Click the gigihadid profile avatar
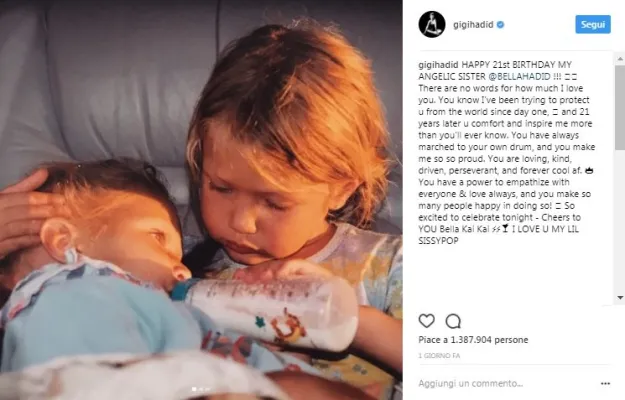625x400 pixels. (x=432, y=24)
